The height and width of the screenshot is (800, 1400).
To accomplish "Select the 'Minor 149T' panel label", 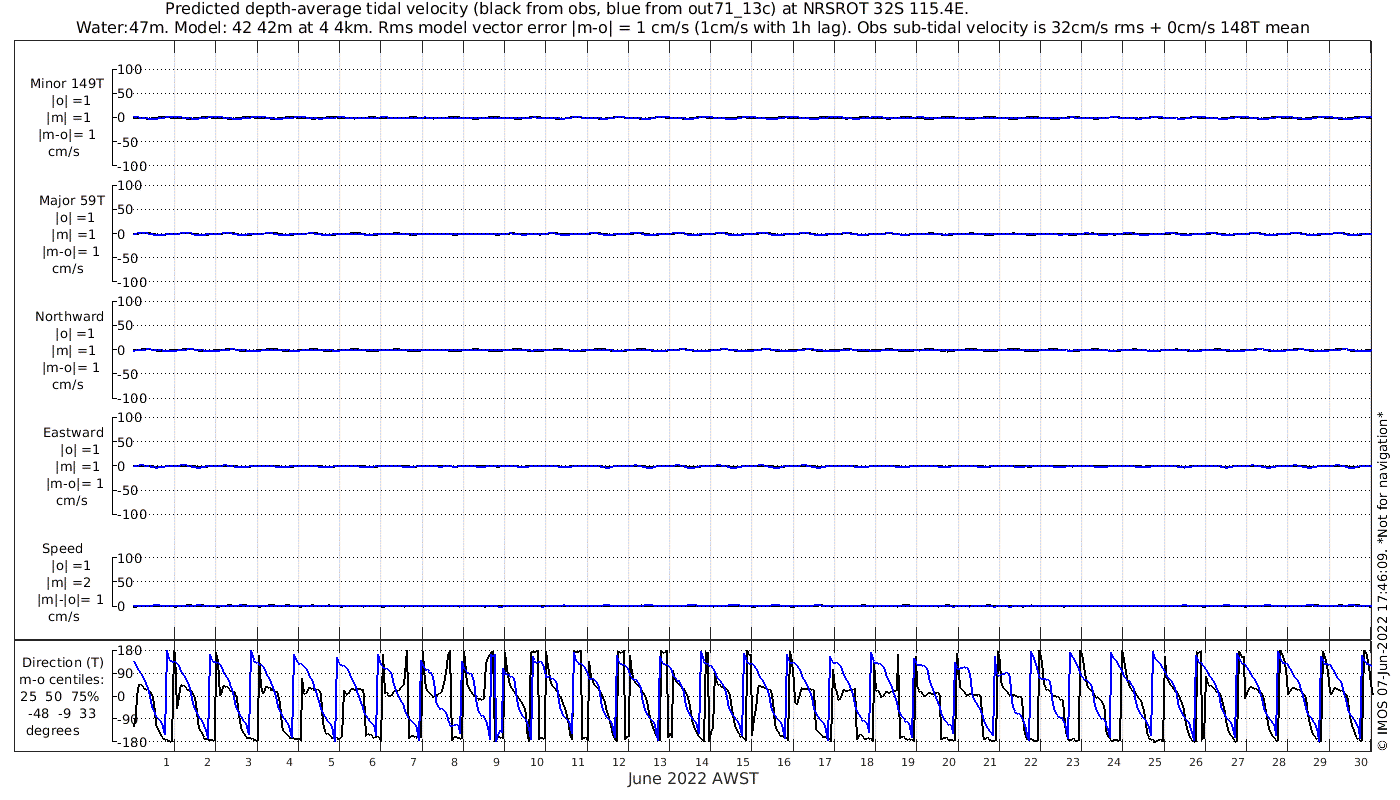I will pos(67,84).
